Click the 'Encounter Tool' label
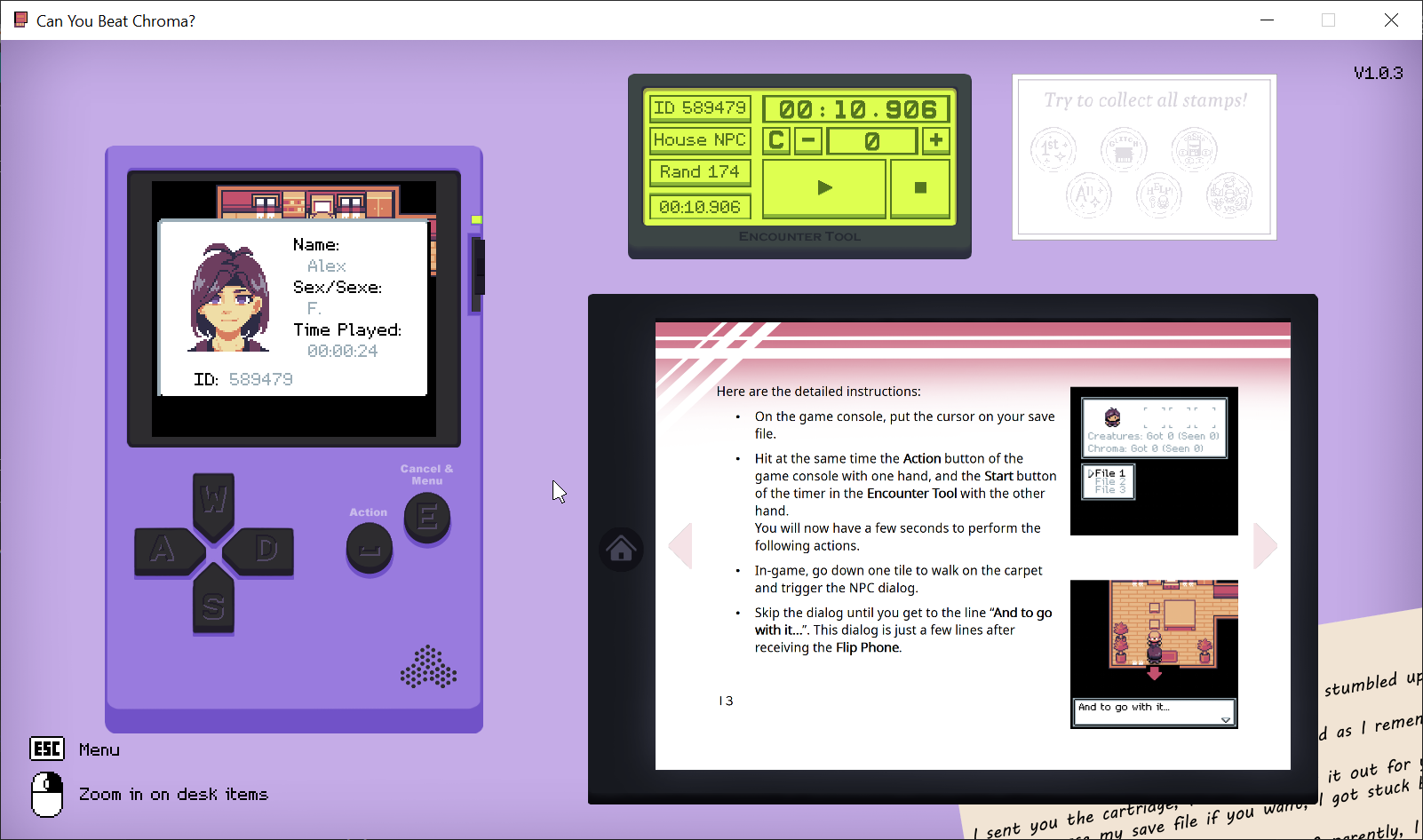 799,237
